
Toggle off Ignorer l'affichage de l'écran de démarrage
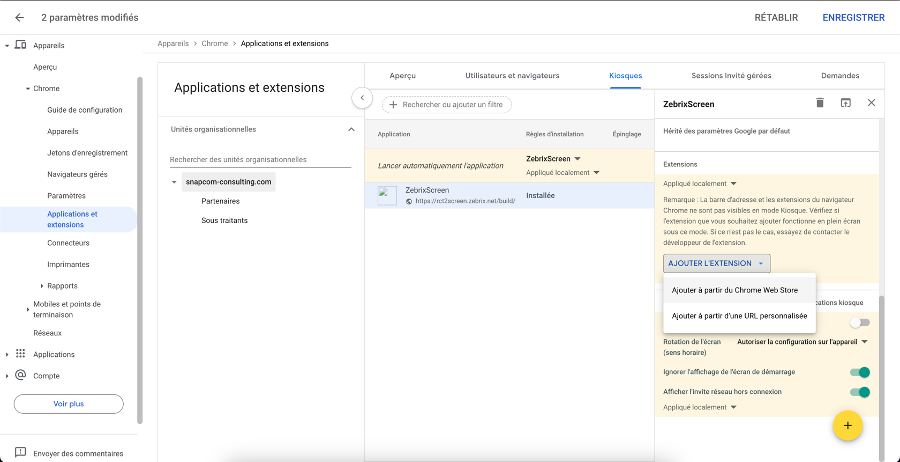click(859, 373)
